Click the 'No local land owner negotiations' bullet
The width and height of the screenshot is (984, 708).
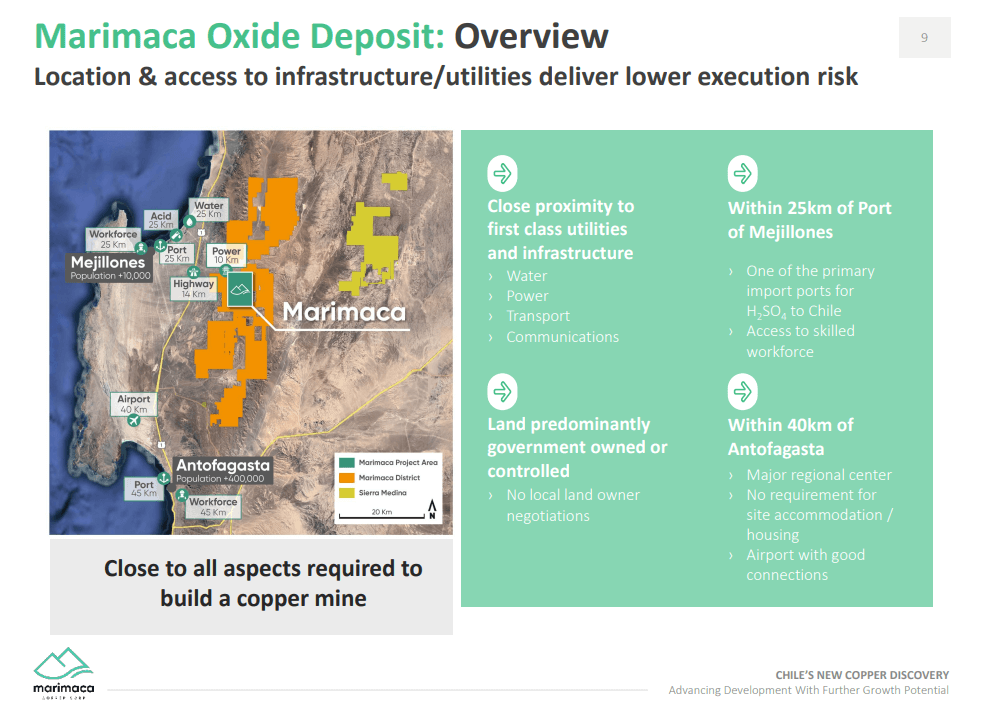(x=573, y=505)
